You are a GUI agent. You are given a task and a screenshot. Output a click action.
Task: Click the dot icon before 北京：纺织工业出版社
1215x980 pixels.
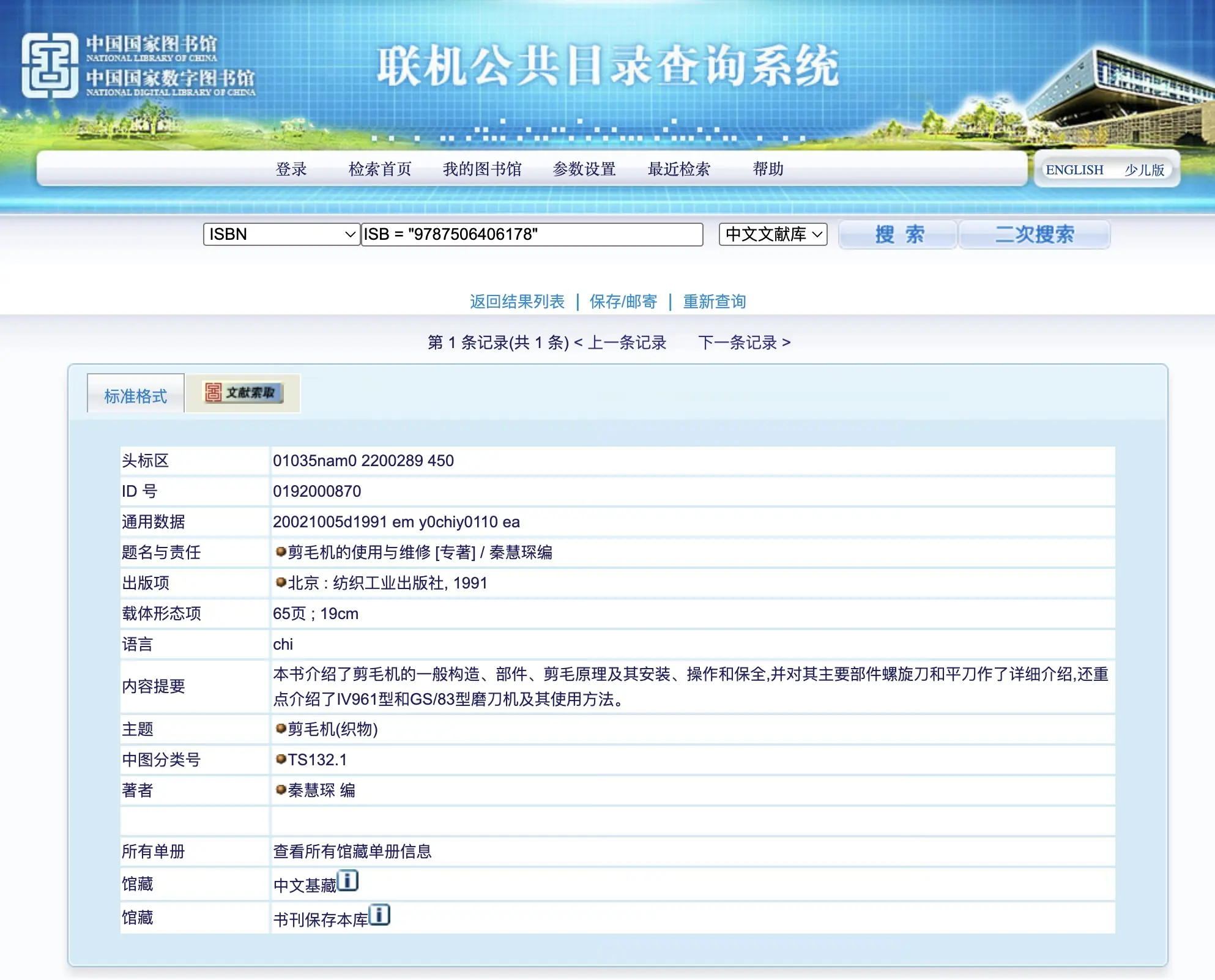(x=280, y=583)
